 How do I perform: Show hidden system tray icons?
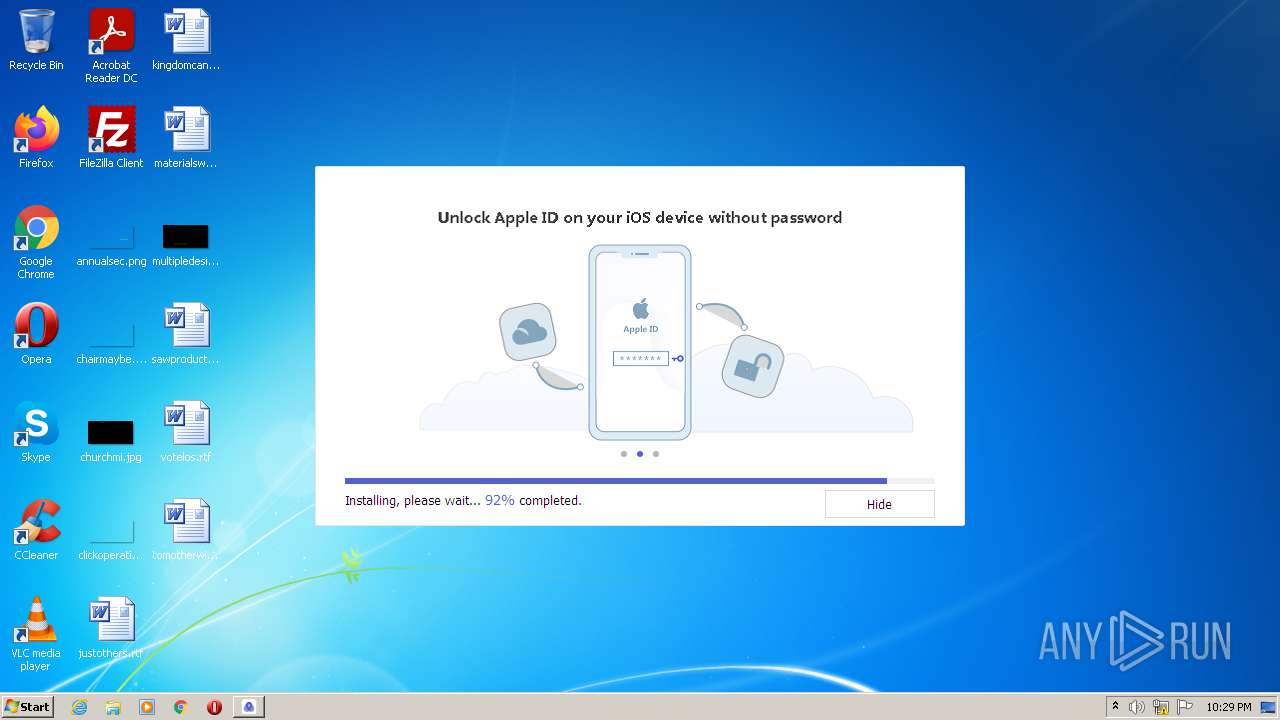point(1115,707)
